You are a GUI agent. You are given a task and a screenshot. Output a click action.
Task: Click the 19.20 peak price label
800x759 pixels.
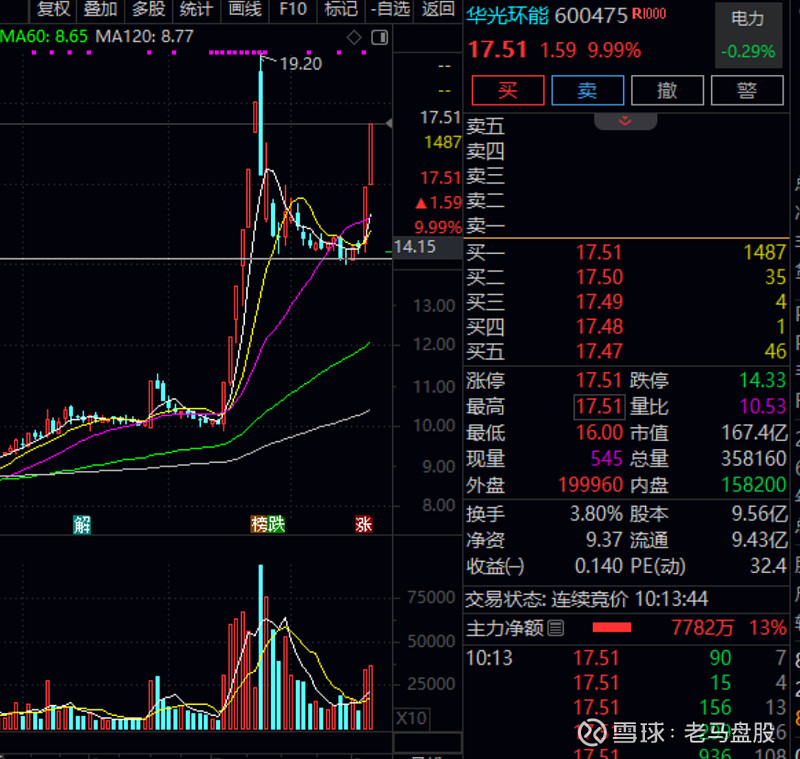(x=301, y=64)
